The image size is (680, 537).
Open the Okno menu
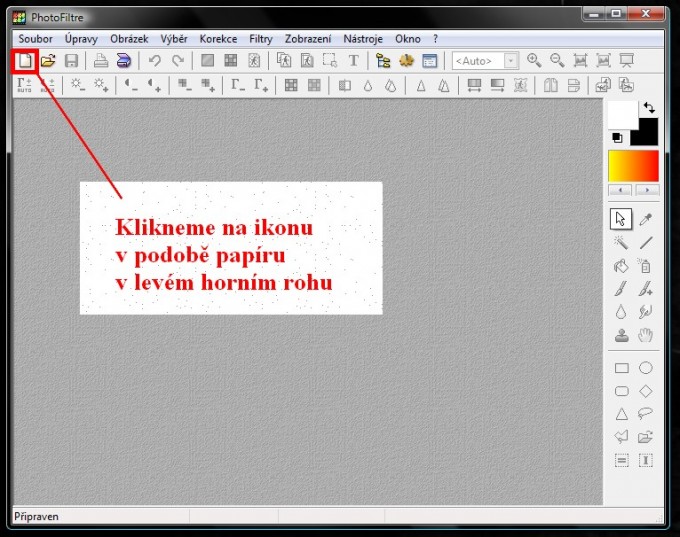click(408, 39)
